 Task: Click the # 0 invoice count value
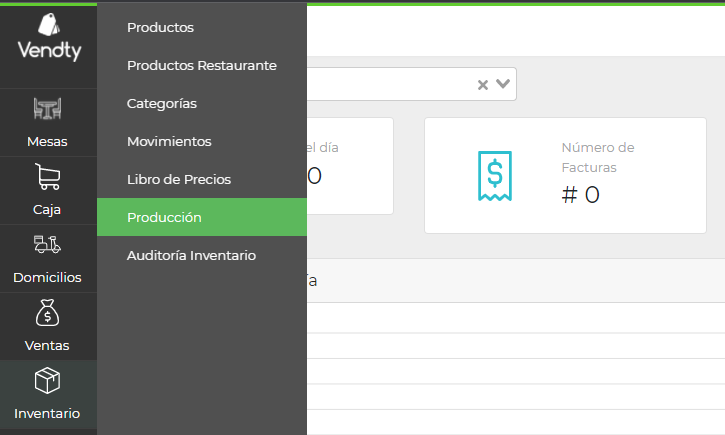(581, 195)
